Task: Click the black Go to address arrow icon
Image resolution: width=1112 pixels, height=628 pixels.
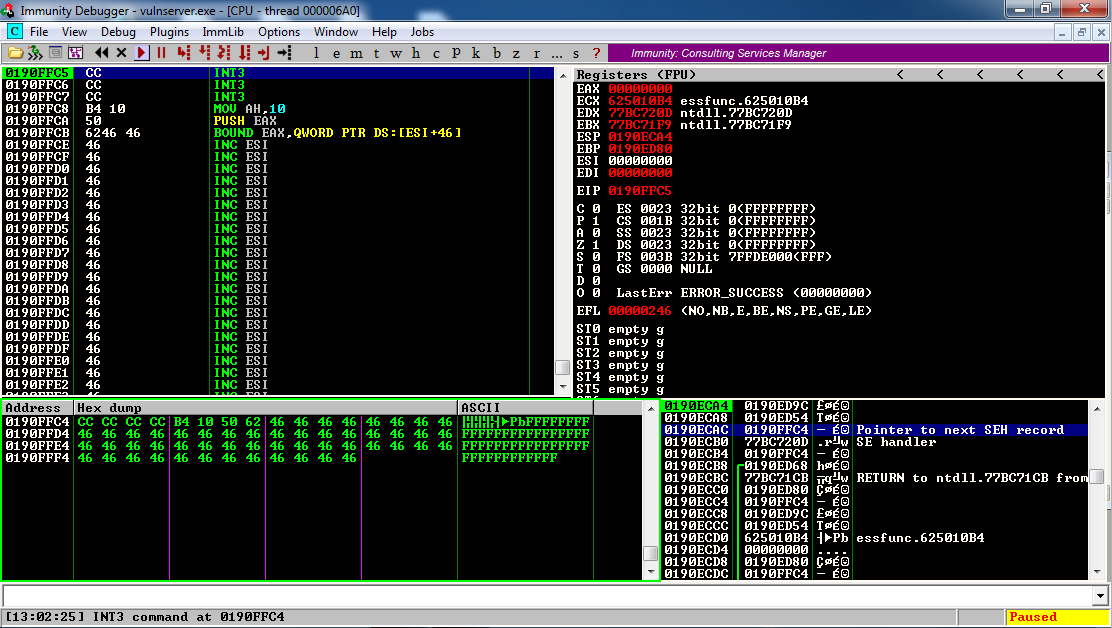Action: pyautogui.click(x=285, y=53)
